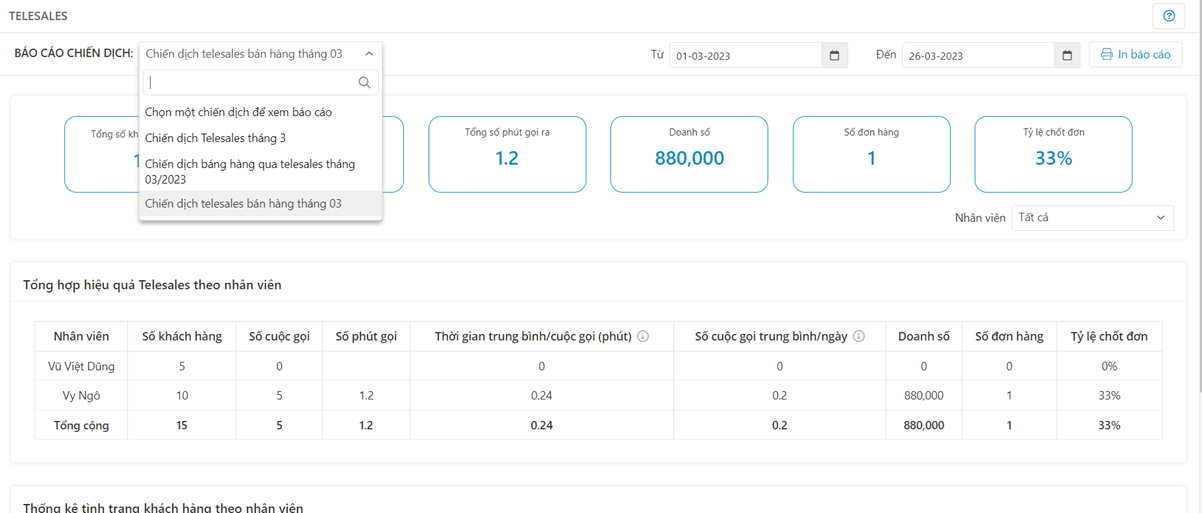Choose 'Chiến dịch bảng hàng qua telesales tháng 03/2023'
The image size is (1202, 513).
(x=250, y=171)
